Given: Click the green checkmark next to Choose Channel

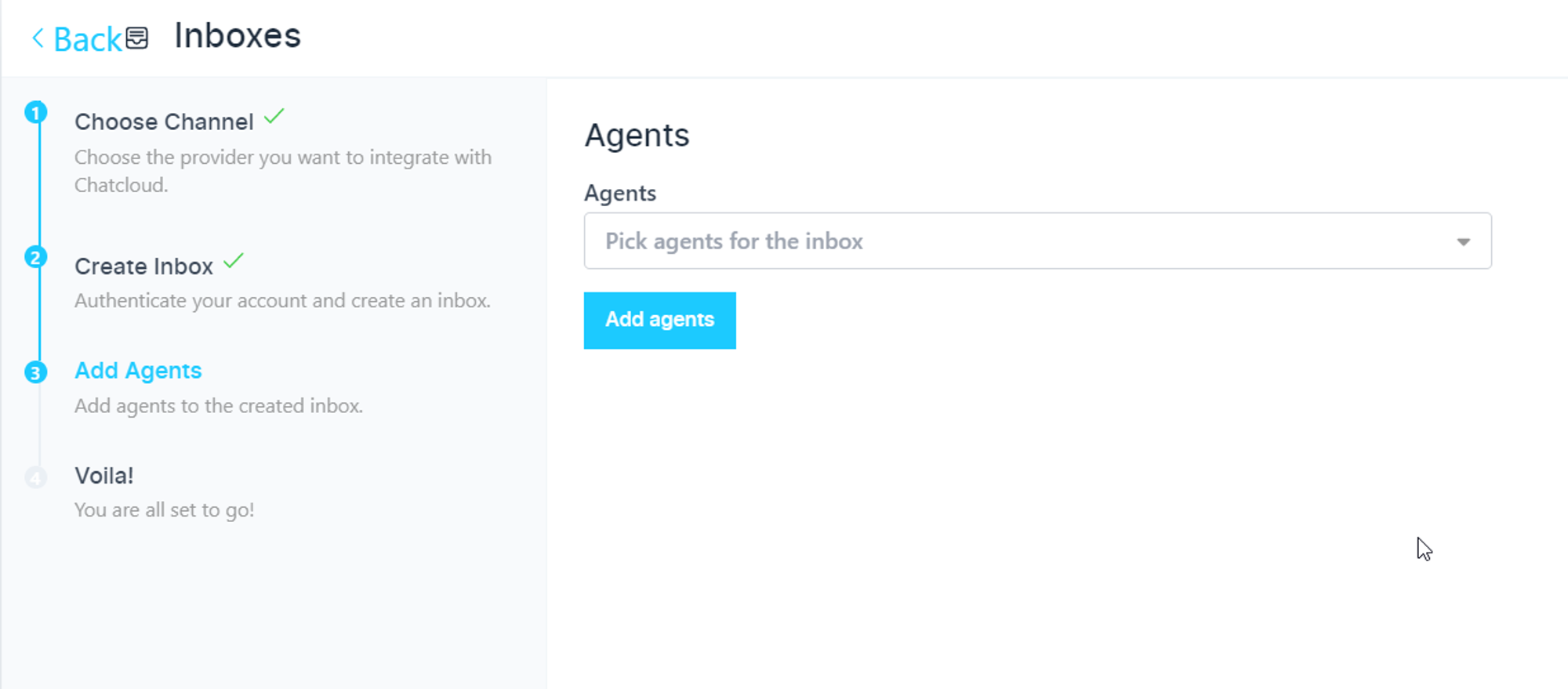Looking at the screenshot, I should coord(274,118).
